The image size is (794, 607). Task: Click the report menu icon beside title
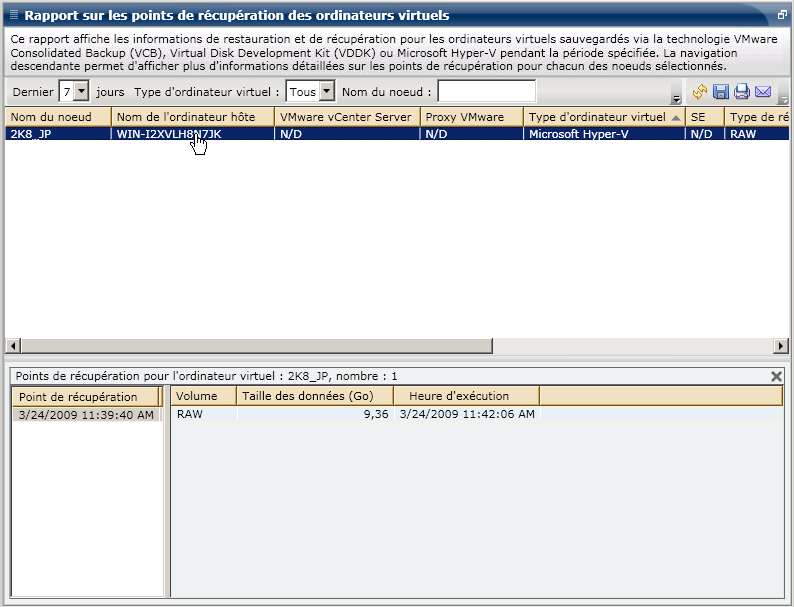(x=14, y=15)
